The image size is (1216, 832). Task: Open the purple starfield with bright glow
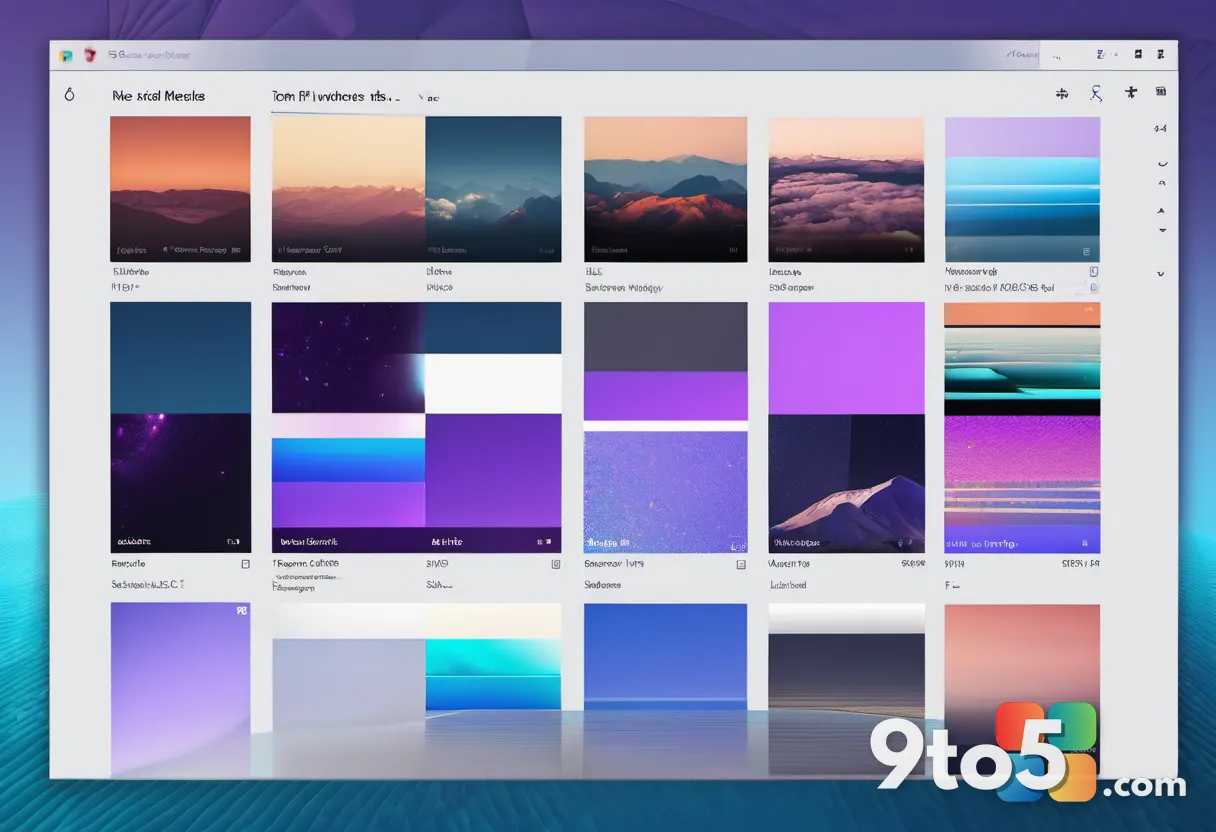pyautogui.click(x=348, y=357)
